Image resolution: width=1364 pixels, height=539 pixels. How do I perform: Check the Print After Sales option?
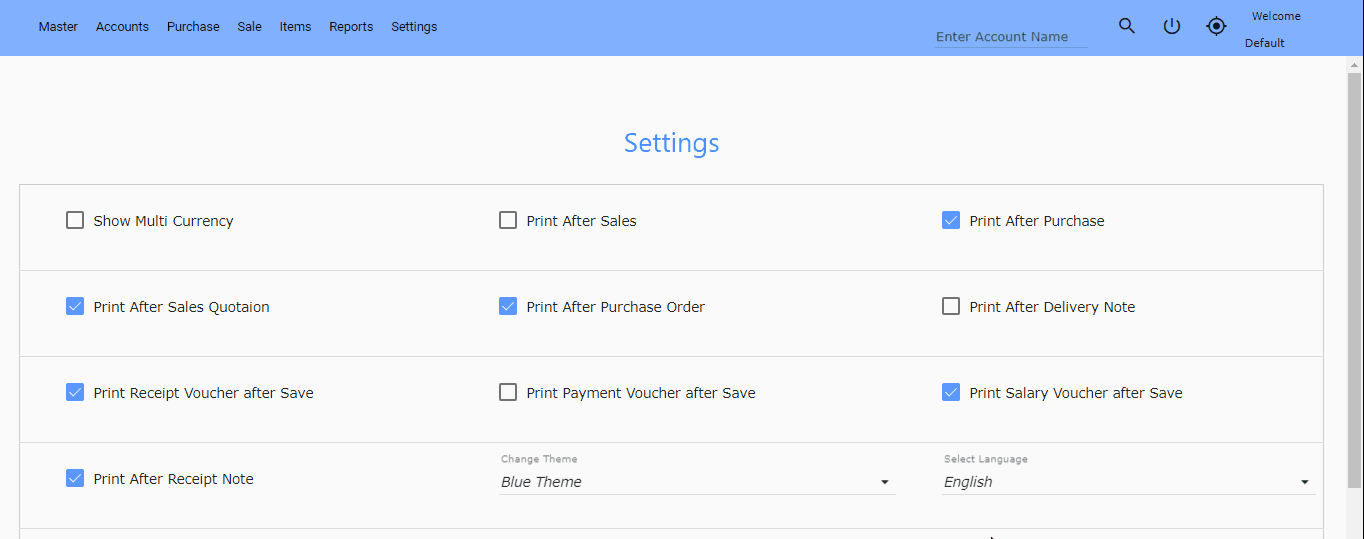508,221
